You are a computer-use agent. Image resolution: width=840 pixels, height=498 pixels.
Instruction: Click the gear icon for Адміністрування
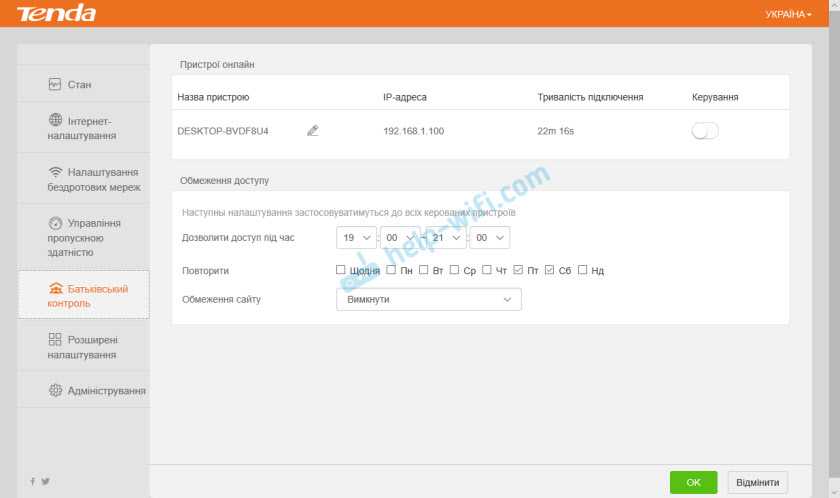coord(55,390)
